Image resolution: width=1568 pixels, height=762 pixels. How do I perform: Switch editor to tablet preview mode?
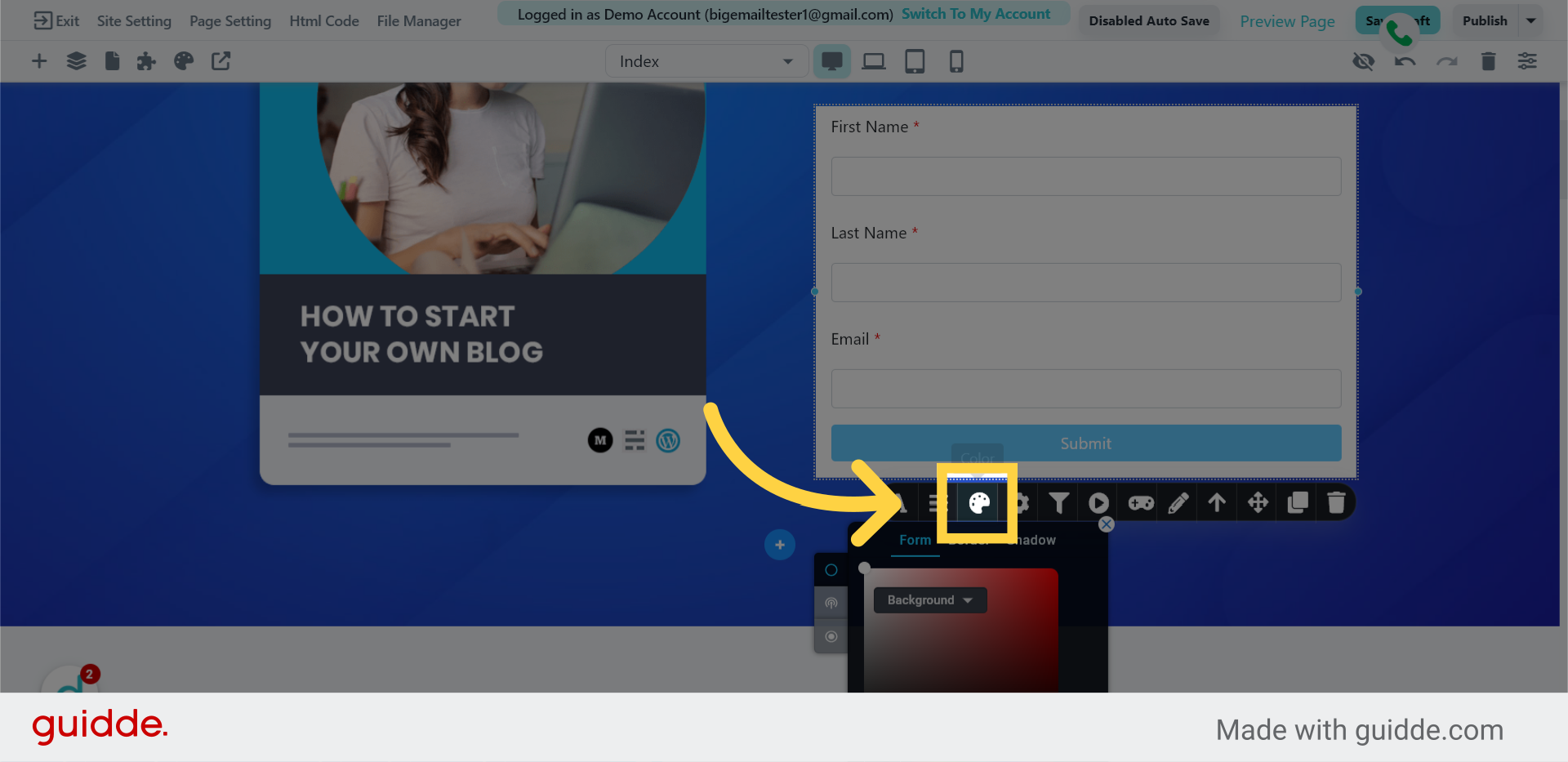[915, 60]
